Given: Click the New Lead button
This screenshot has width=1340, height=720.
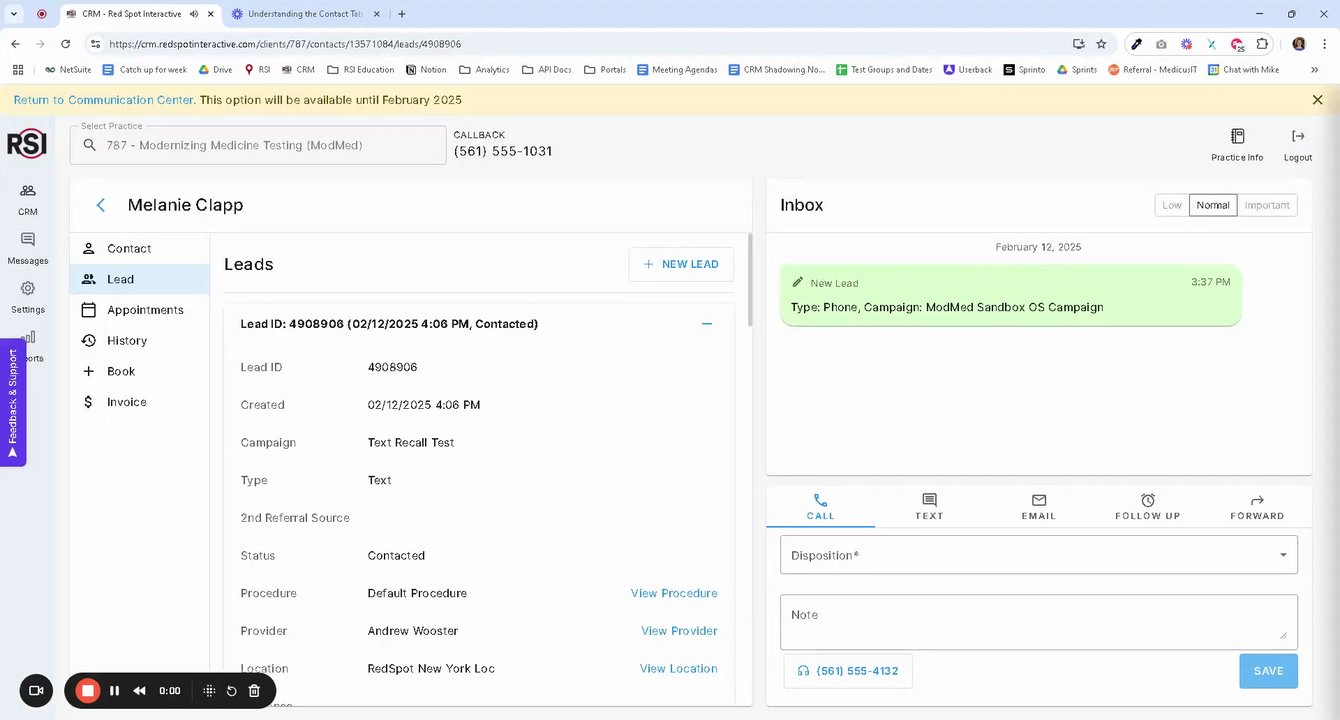Looking at the screenshot, I should [681, 264].
